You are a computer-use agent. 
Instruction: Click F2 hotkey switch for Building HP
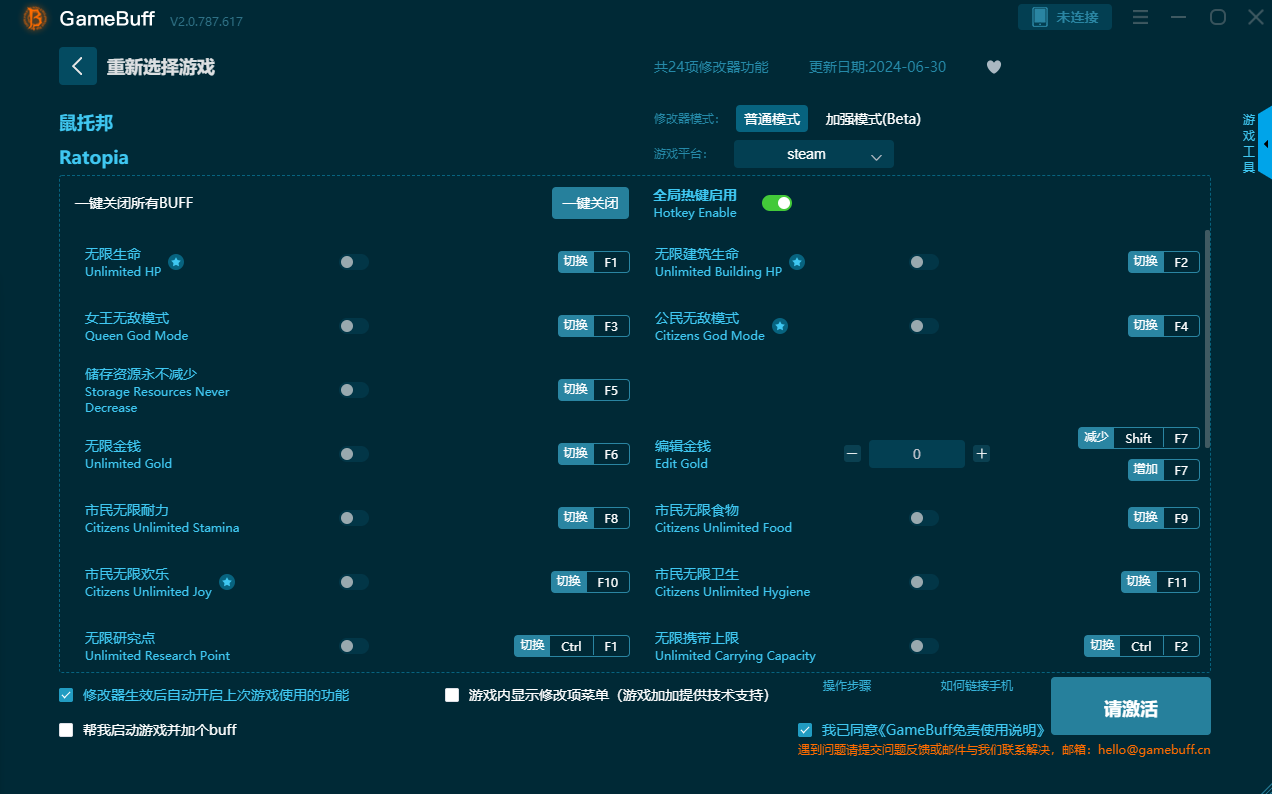[x=1164, y=262]
